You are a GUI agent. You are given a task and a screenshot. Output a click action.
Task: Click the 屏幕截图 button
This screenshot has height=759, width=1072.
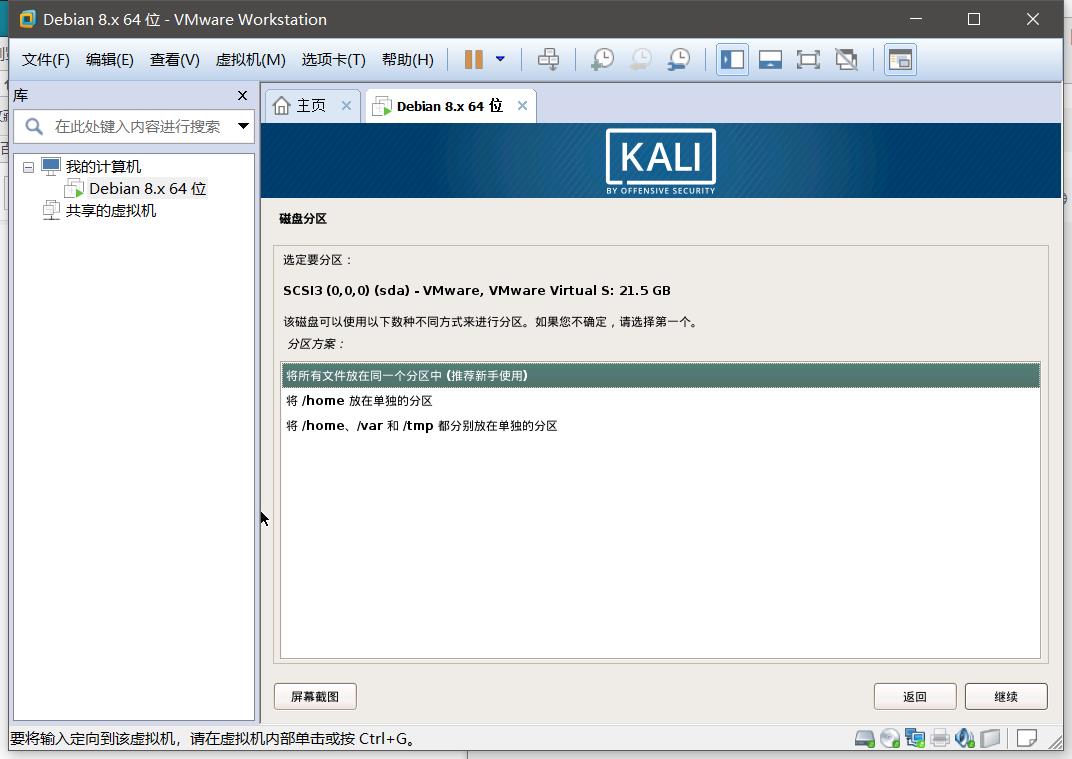pyautogui.click(x=315, y=696)
